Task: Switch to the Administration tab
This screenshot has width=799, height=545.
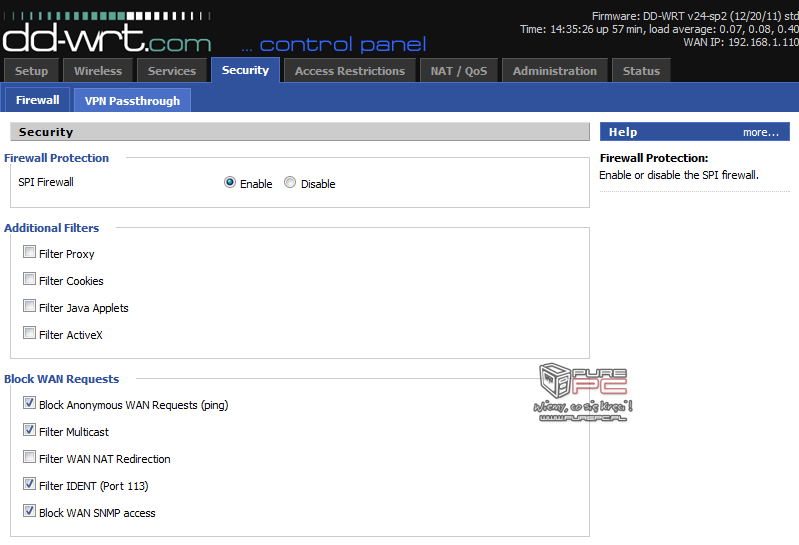Action: click(x=554, y=71)
